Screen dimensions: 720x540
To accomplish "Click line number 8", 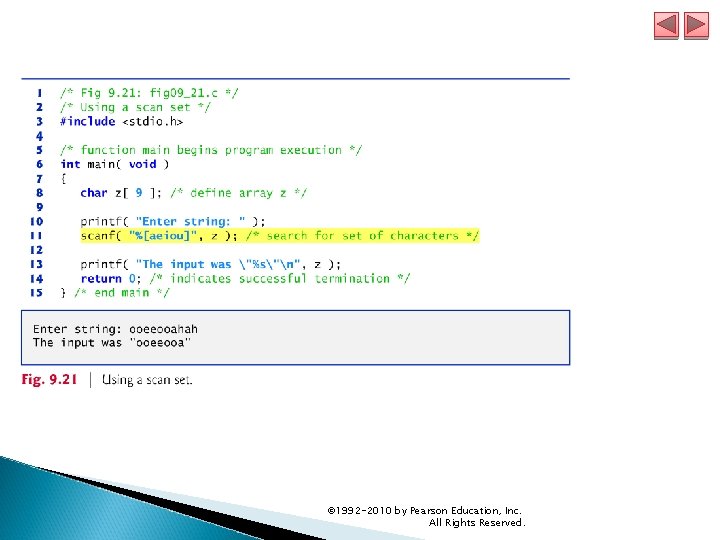I will (x=39, y=193).
